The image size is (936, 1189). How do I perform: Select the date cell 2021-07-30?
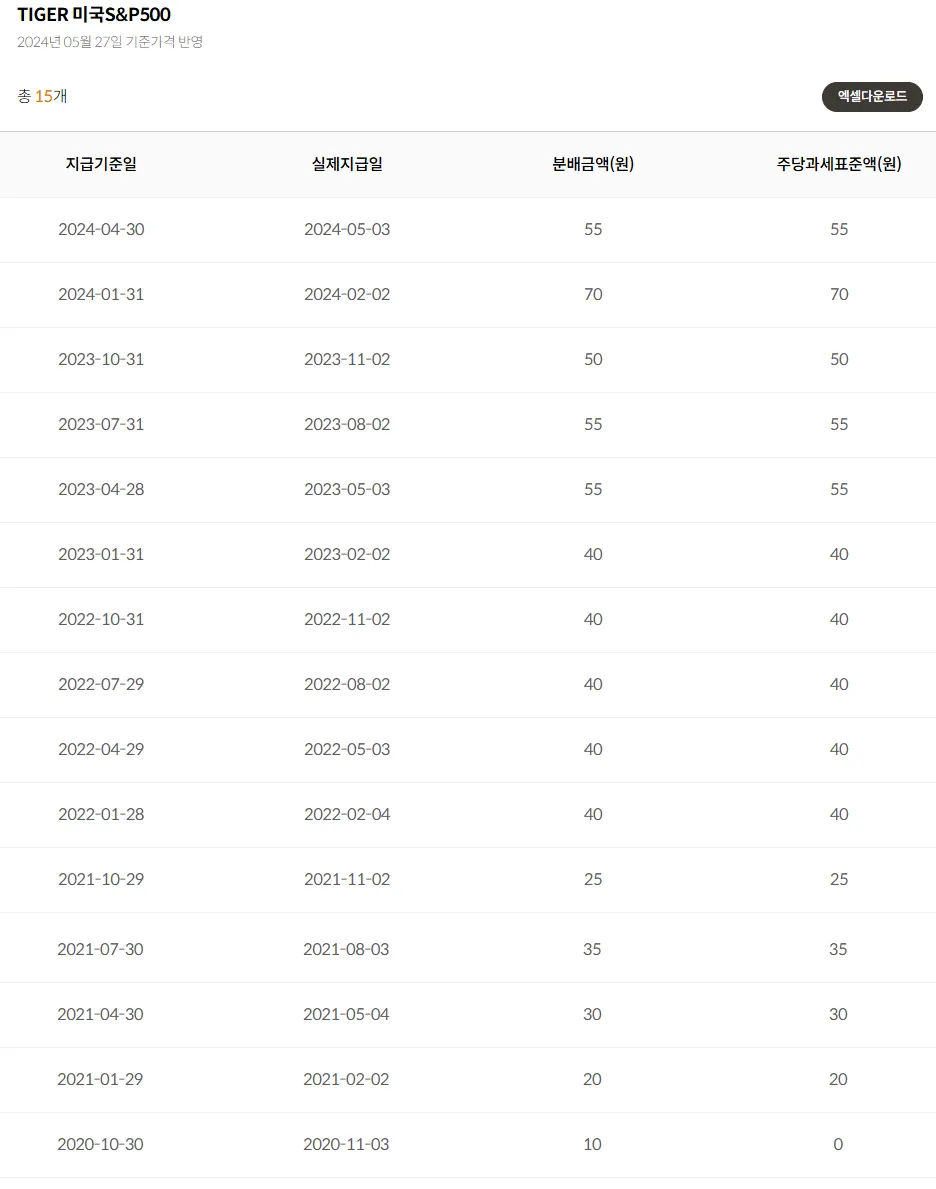100,949
